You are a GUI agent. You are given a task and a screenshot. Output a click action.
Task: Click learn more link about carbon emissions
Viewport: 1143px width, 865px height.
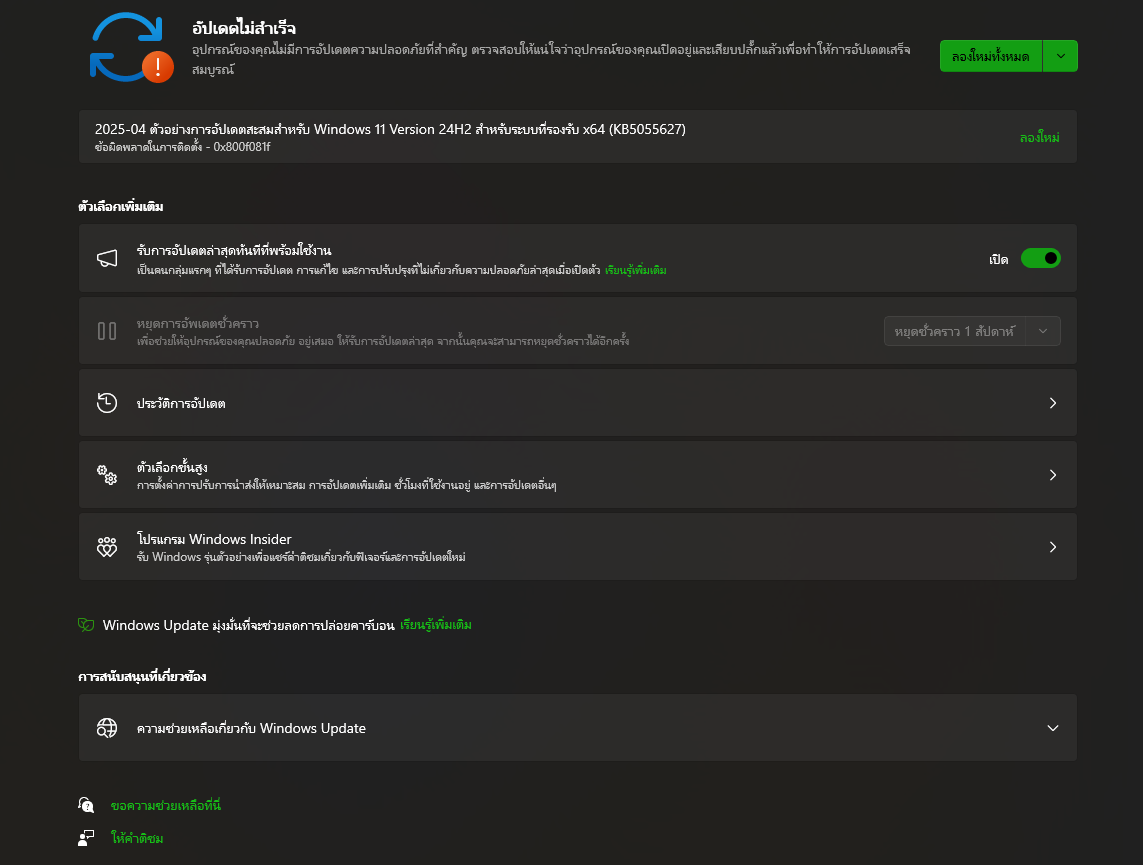point(436,625)
